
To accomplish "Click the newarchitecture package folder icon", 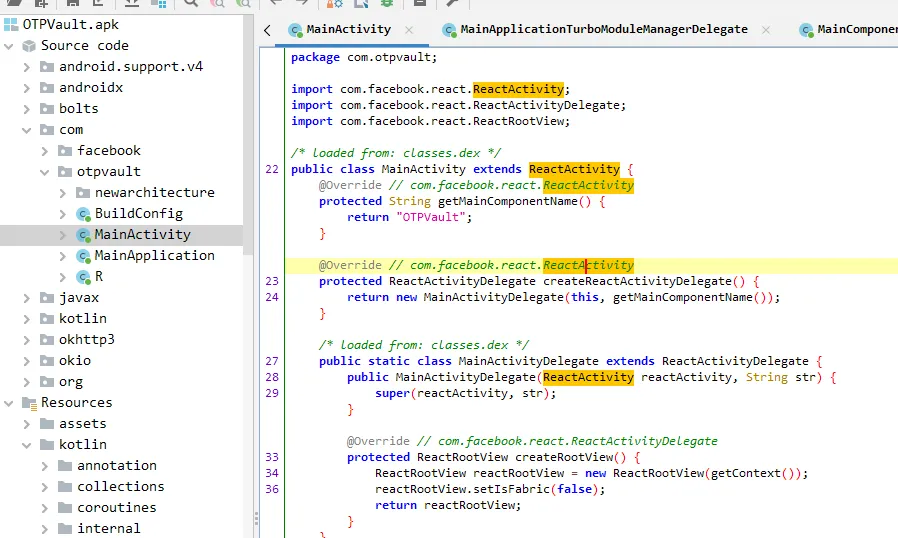I will point(83,193).
